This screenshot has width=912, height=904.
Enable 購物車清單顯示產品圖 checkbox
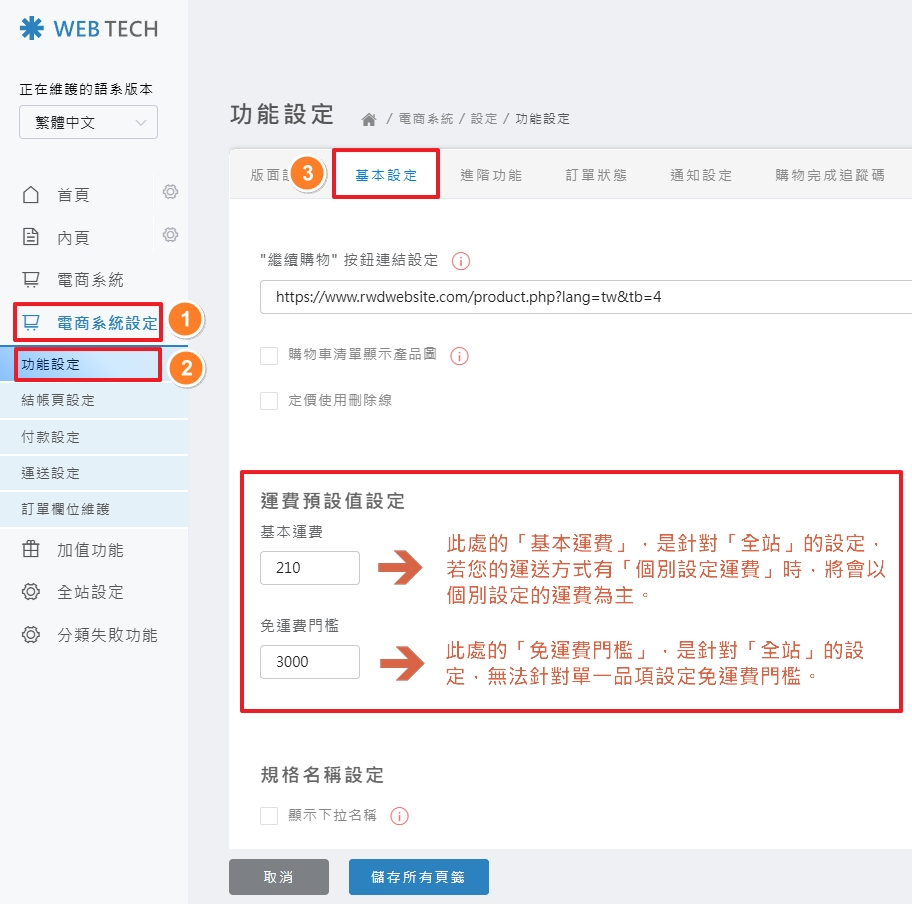(268, 354)
